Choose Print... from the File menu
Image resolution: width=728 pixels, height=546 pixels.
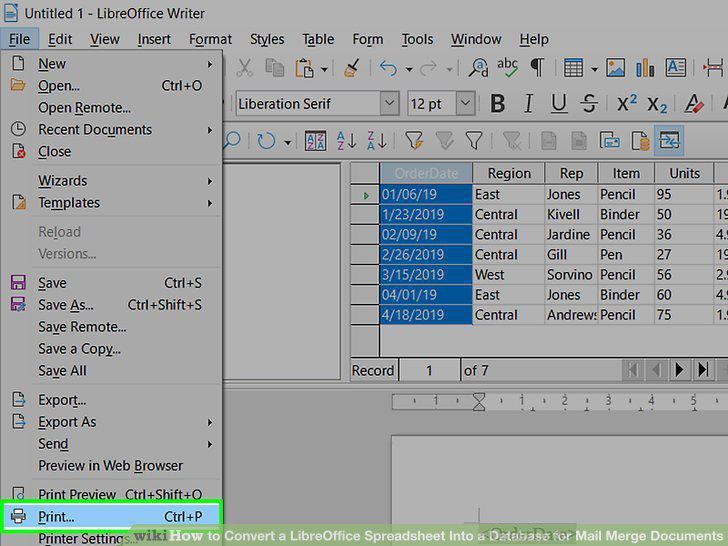(x=111, y=516)
